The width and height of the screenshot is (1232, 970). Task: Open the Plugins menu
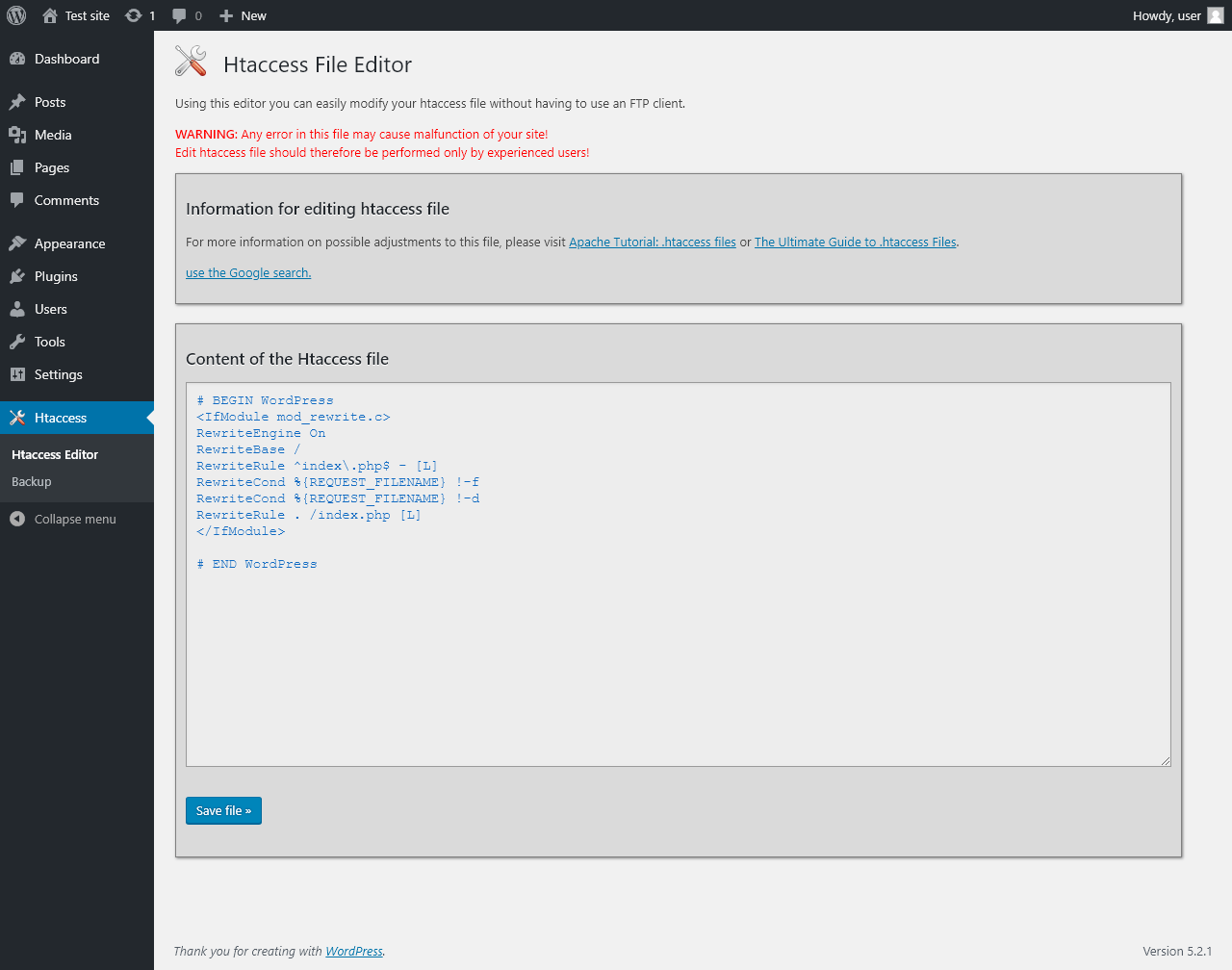(77, 276)
